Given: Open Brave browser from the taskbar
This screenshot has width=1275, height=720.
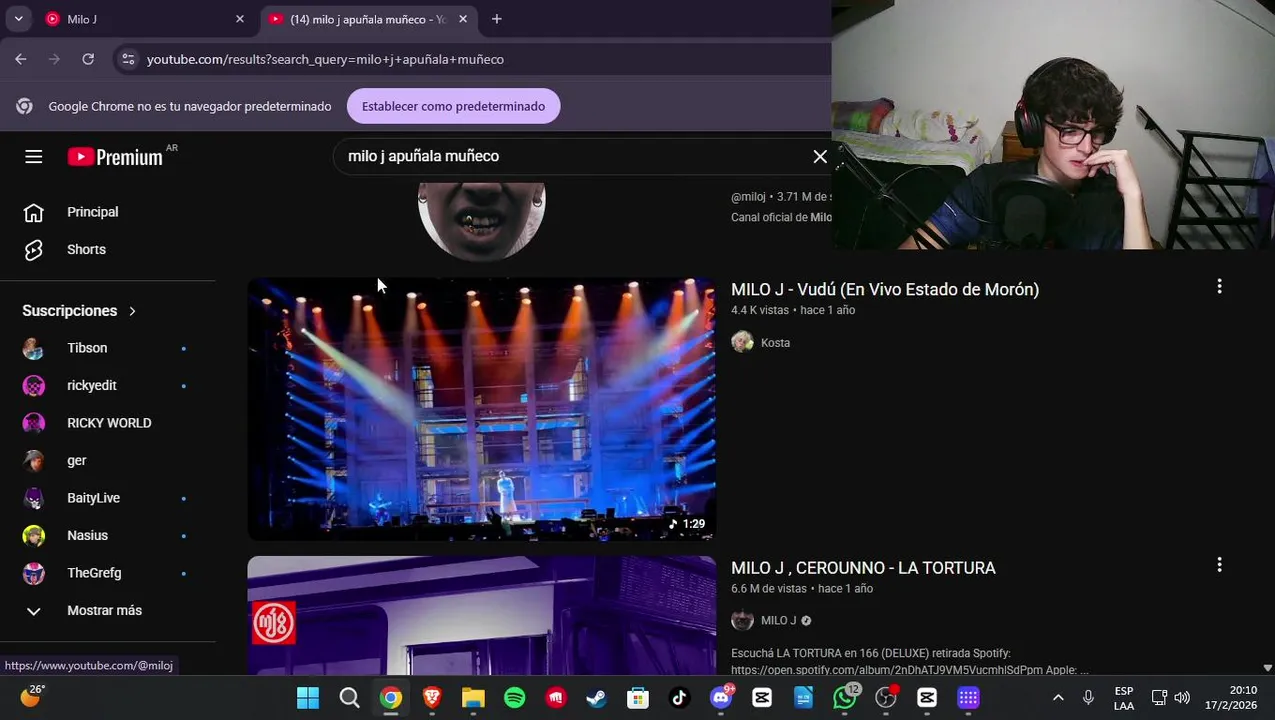Looking at the screenshot, I should 432,697.
